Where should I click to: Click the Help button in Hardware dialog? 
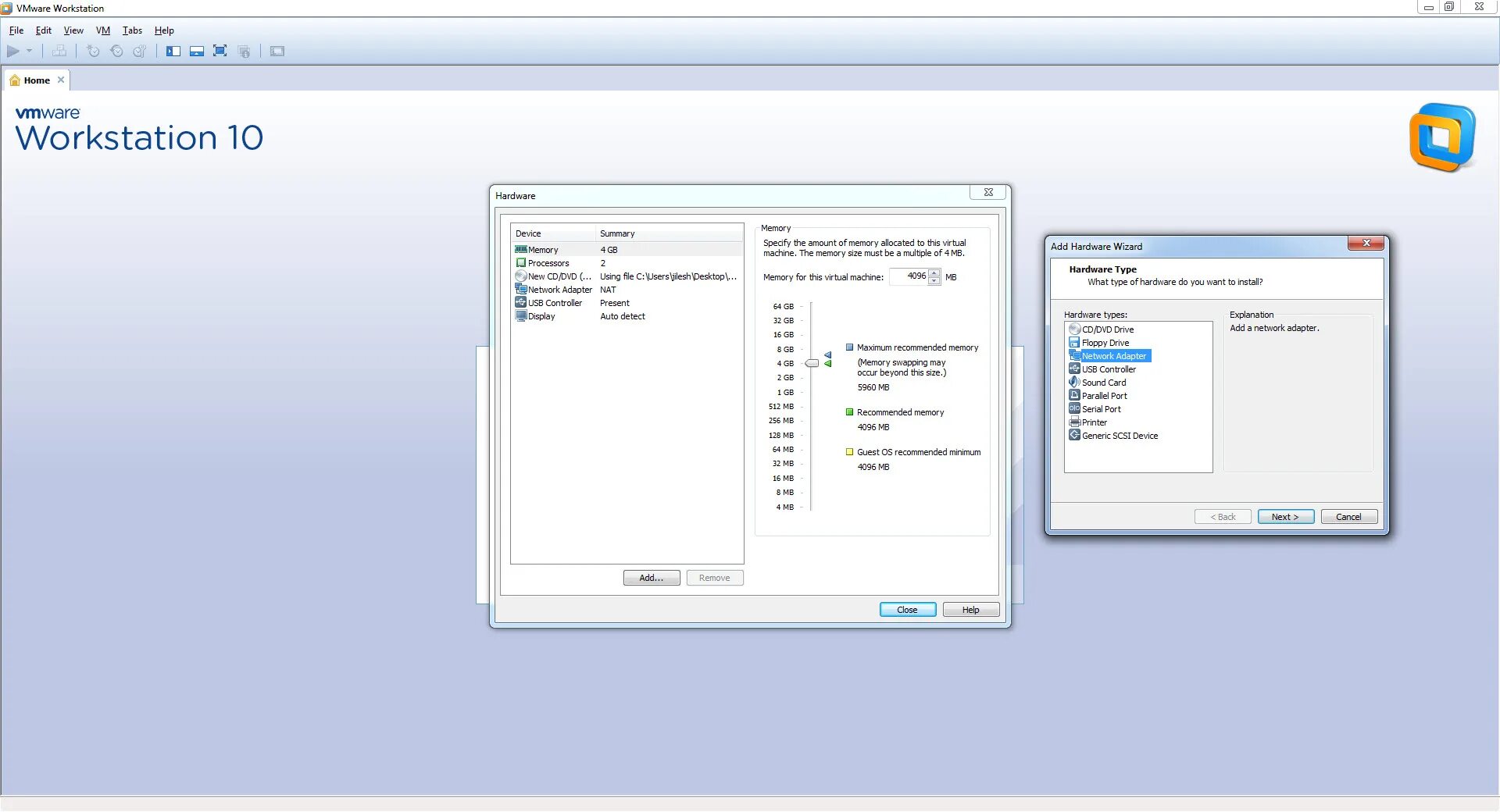click(x=971, y=610)
